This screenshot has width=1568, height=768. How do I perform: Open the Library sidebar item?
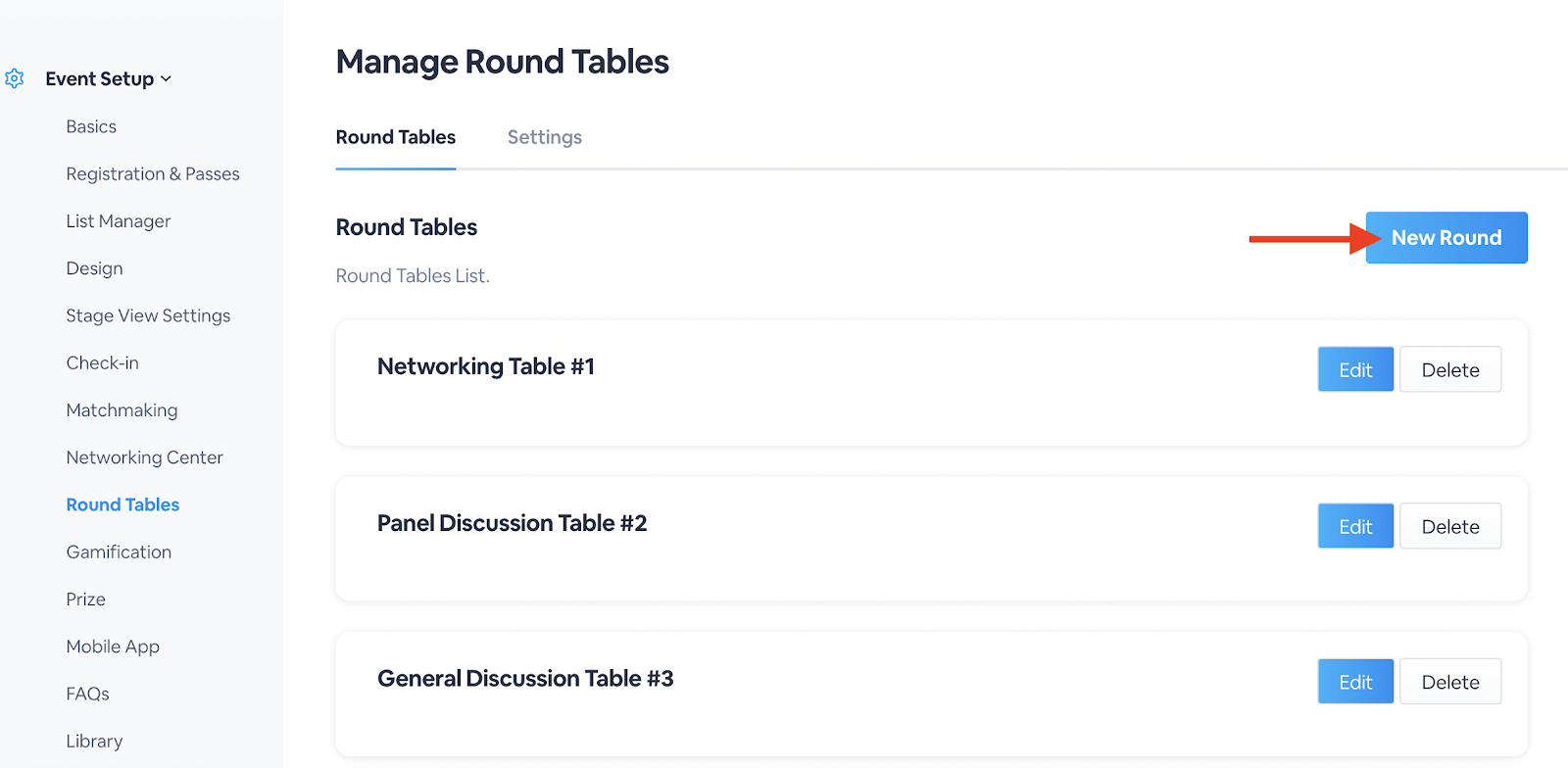coord(94,741)
